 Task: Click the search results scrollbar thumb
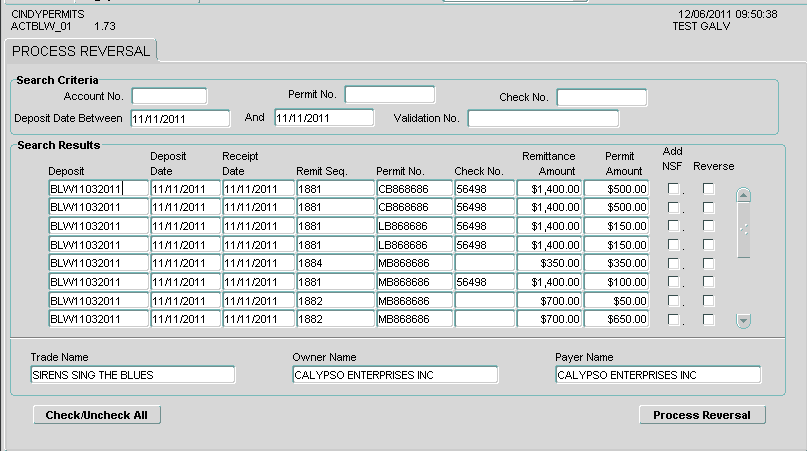[743, 230]
